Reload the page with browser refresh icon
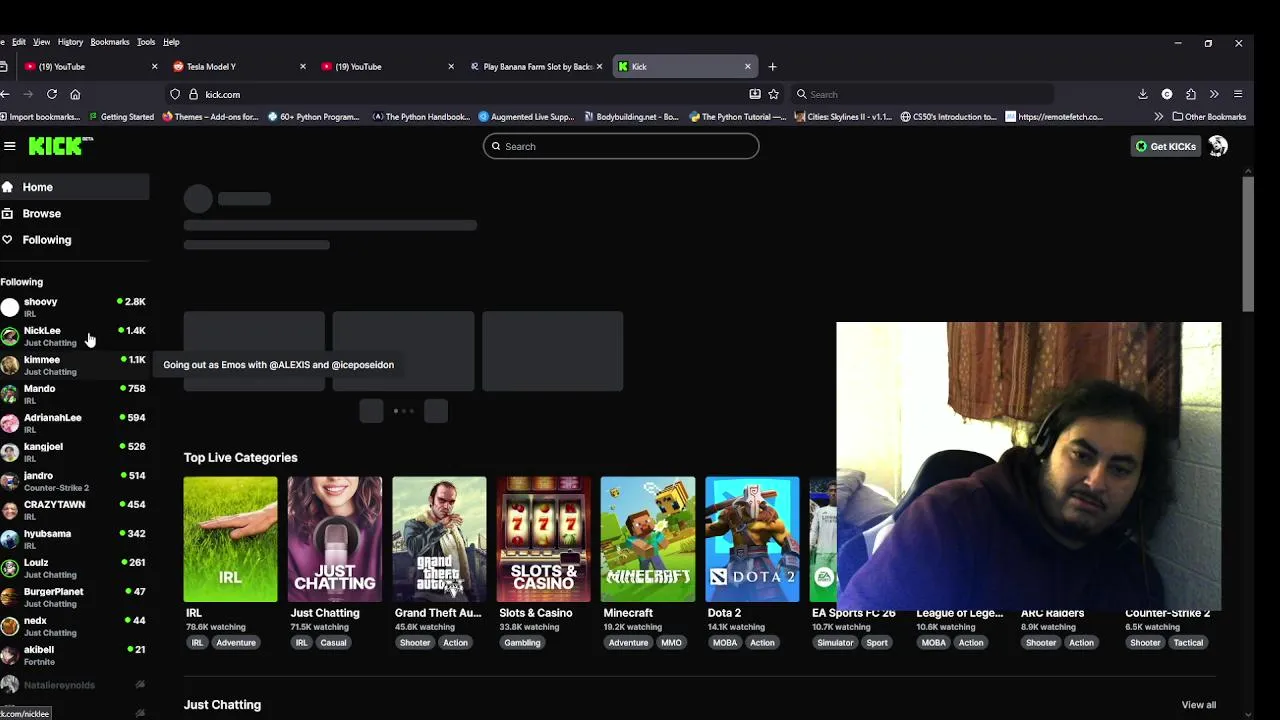Screen dimensions: 1280x720 [x=52, y=94]
